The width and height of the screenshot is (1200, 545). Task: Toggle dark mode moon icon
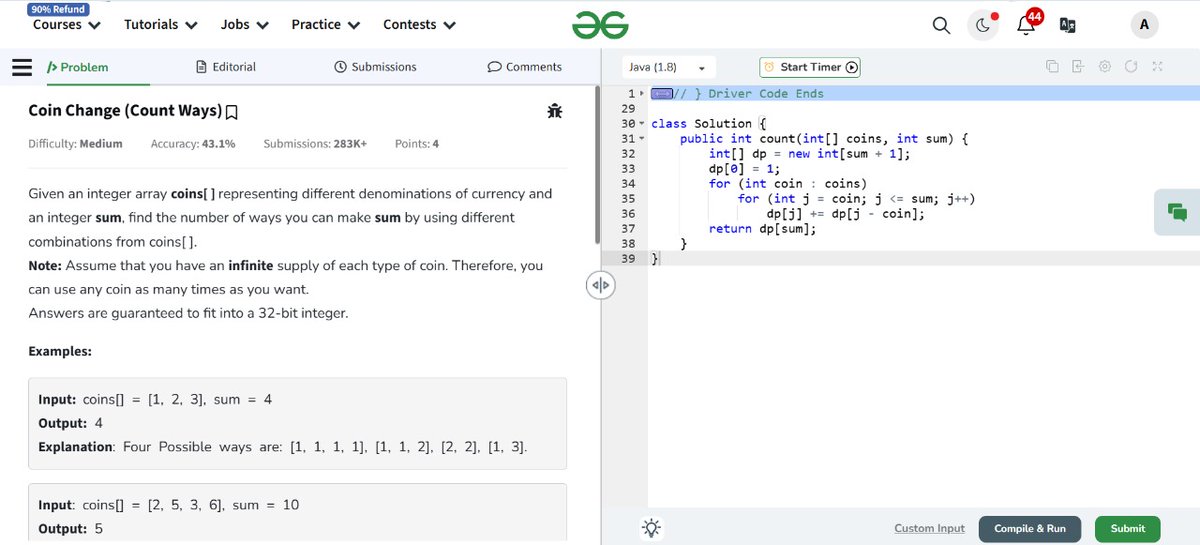coord(983,25)
